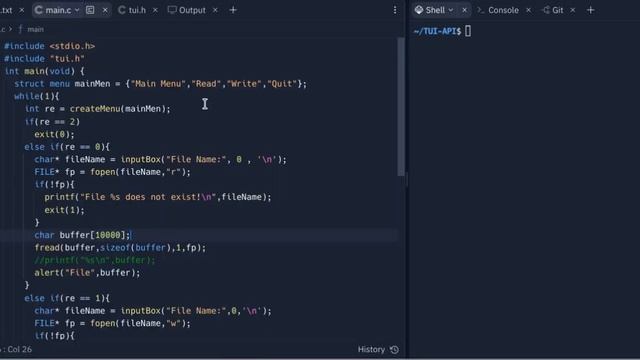Click on 'fopen(fileName,"w")' line
This screenshot has width=640, height=360.
point(113,324)
